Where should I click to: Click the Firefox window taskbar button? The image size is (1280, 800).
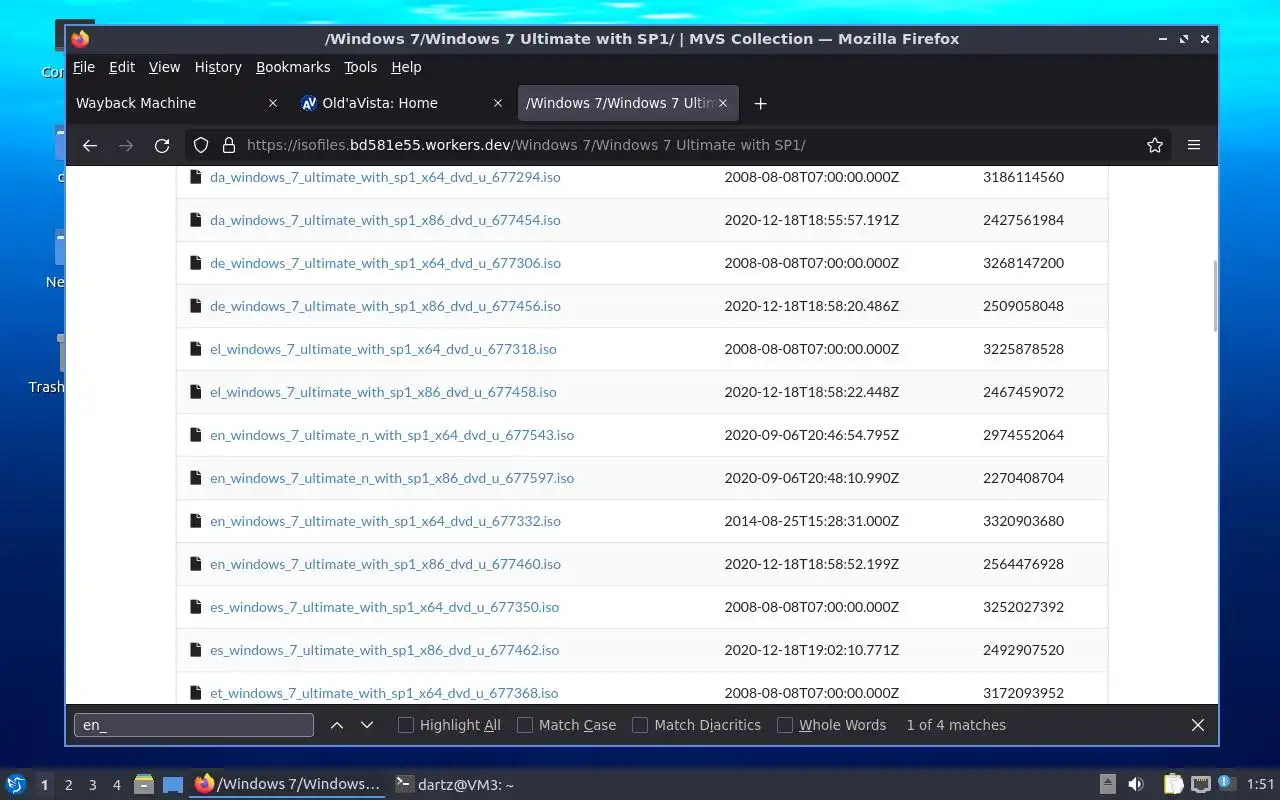(x=288, y=785)
